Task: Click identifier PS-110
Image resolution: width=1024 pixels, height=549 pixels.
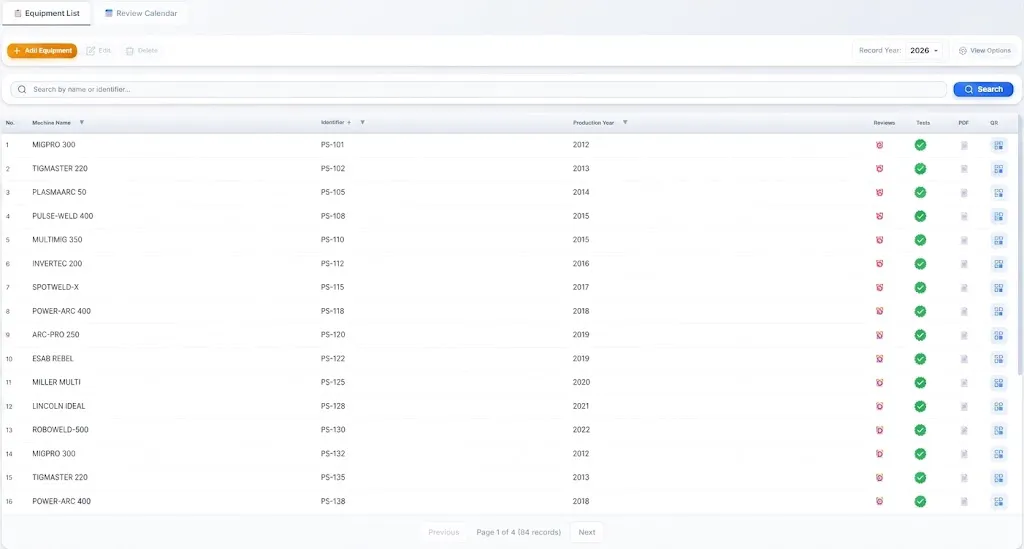Action: tap(332, 240)
